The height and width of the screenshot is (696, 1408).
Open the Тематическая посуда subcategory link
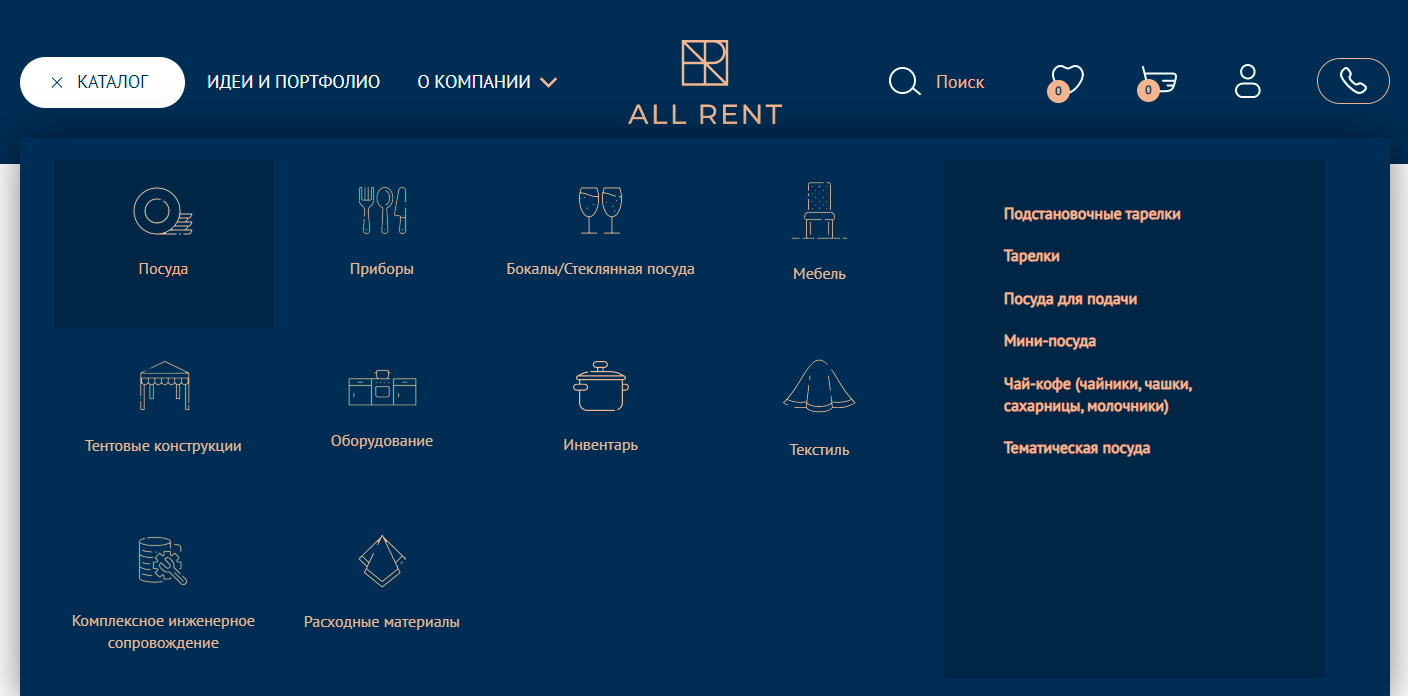click(x=1077, y=448)
